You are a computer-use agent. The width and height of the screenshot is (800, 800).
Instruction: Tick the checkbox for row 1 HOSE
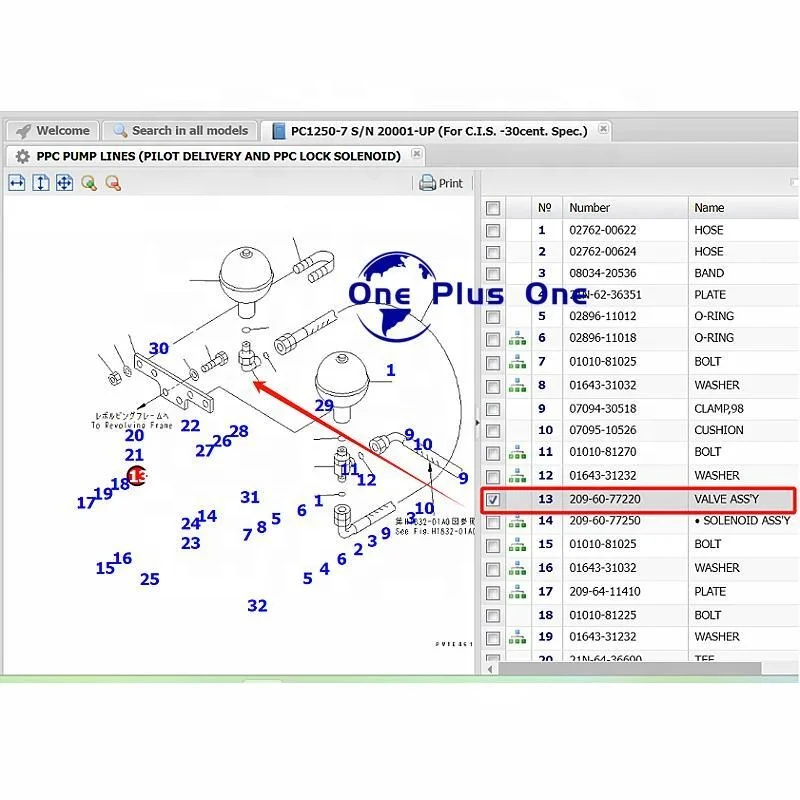pyautogui.click(x=493, y=230)
